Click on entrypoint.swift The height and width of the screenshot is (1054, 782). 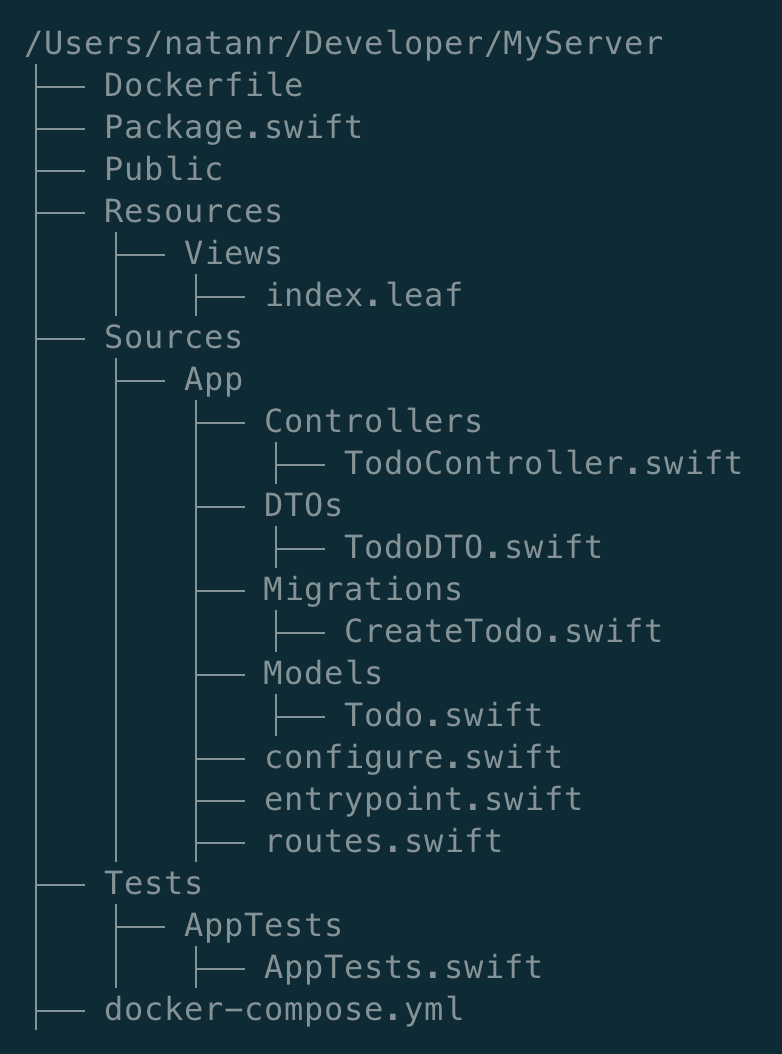click(x=423, y=800)
